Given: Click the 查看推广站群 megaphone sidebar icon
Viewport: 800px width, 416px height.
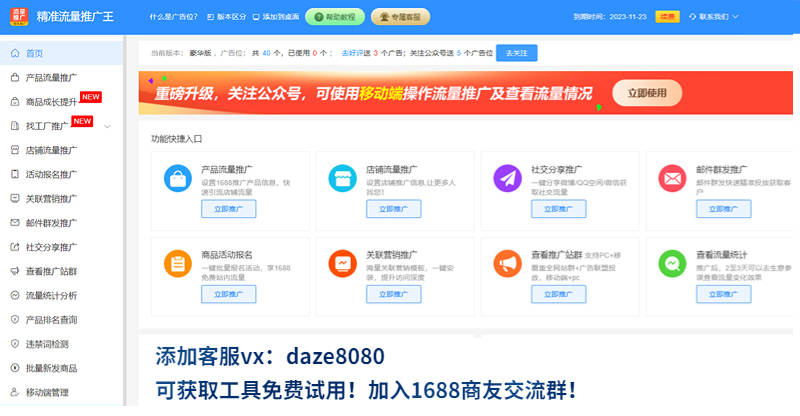Looking at the screenshot, I should 15,271.
